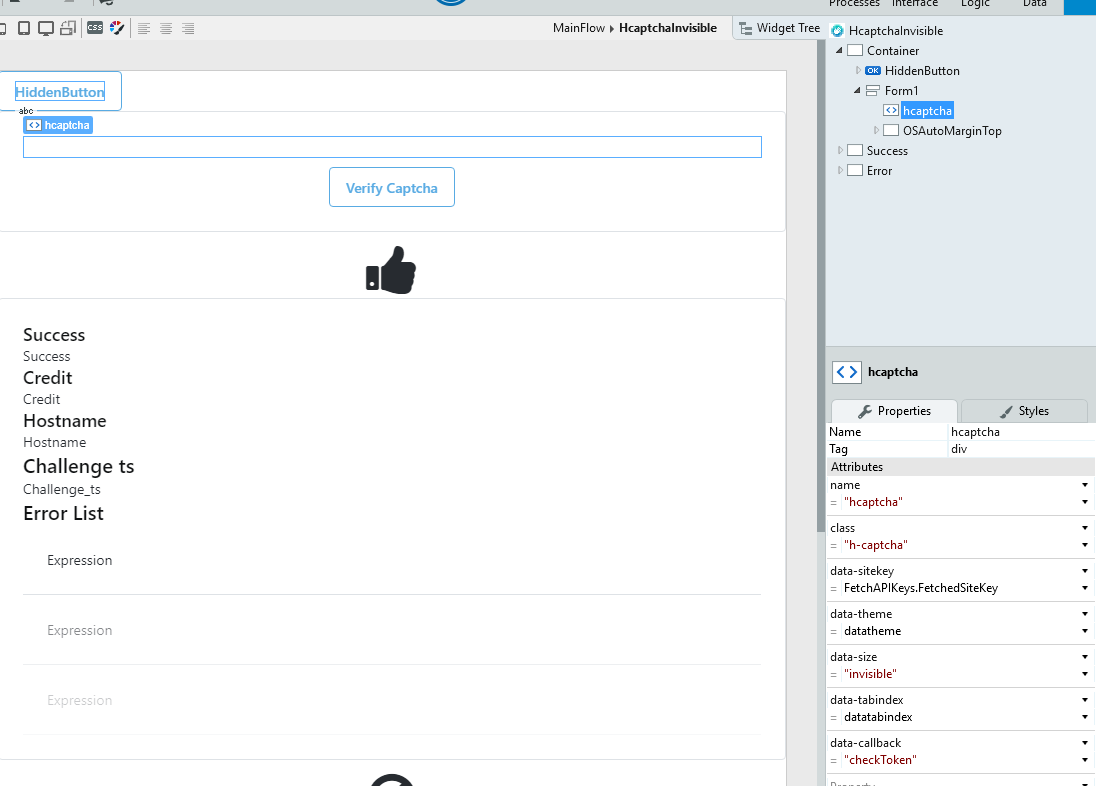Expand the Error container node
1098x786 pixels.
pyautogui.click(x=840, y=171)
